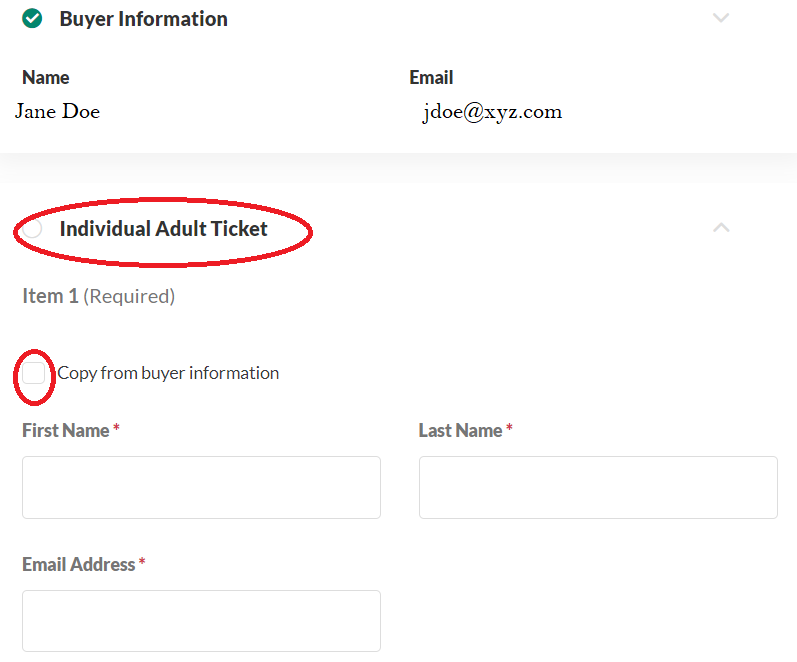Click the green checkmark beside Buyer Information
Viewport: 797px width, 662px height.
point(32,18)
